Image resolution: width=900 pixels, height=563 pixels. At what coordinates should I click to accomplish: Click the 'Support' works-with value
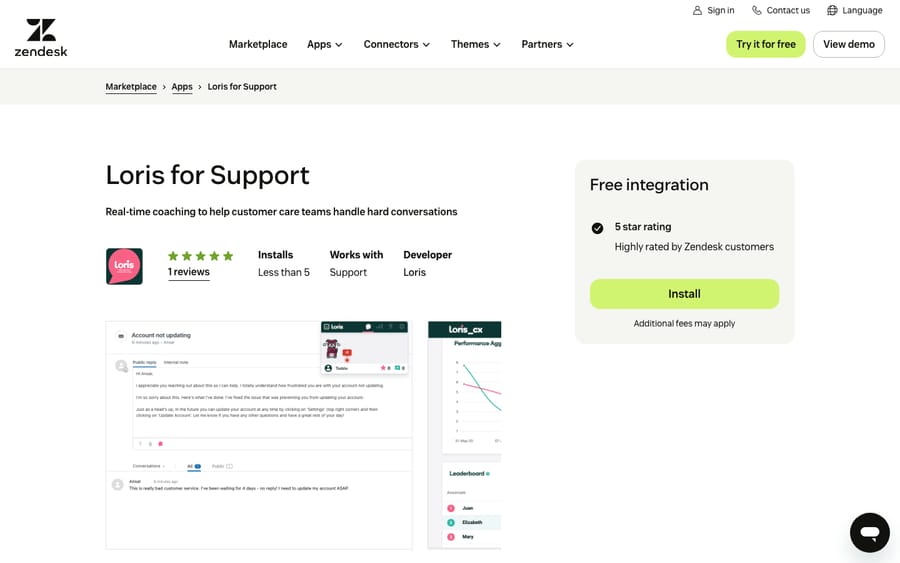click(x=348, y=273)
